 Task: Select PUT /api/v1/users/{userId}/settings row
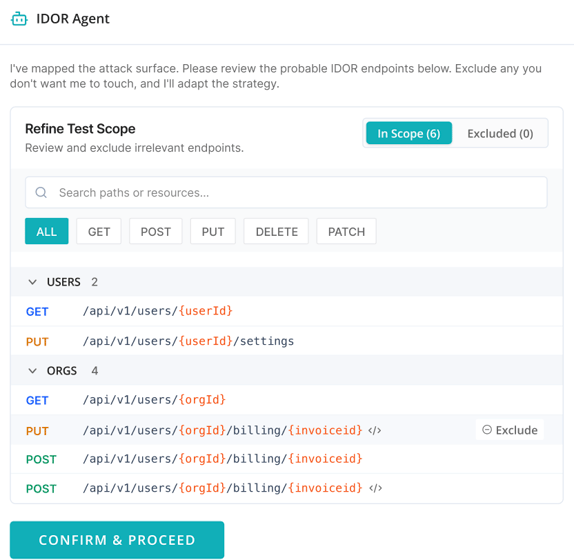click(x=287, y=341)
